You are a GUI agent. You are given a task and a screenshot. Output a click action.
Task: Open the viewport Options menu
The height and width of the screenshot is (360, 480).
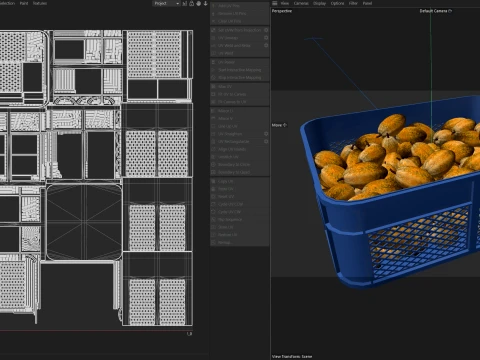(337, 3)
